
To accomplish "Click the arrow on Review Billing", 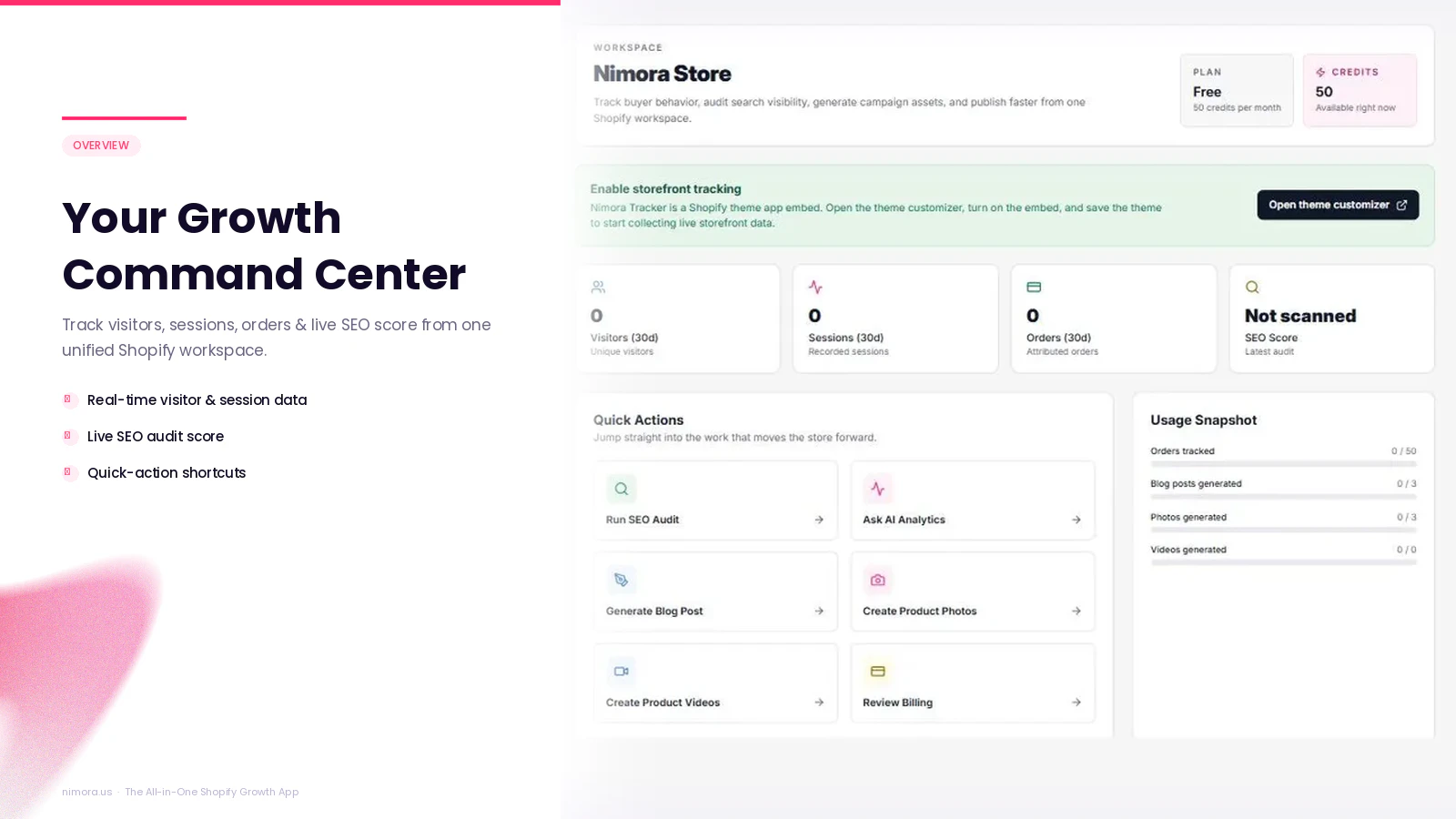I will point(1077,703).
